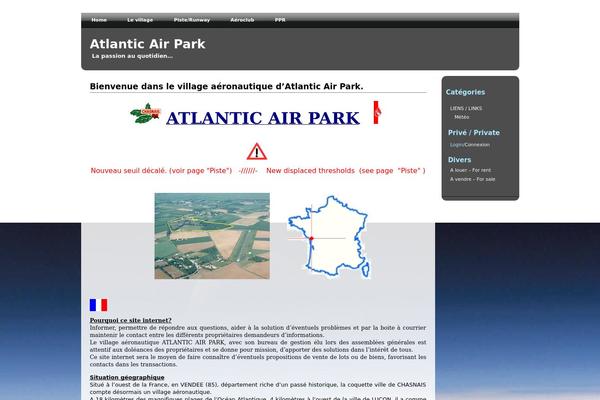Click 'Nouveau seuil décalé' red notice

161,171
